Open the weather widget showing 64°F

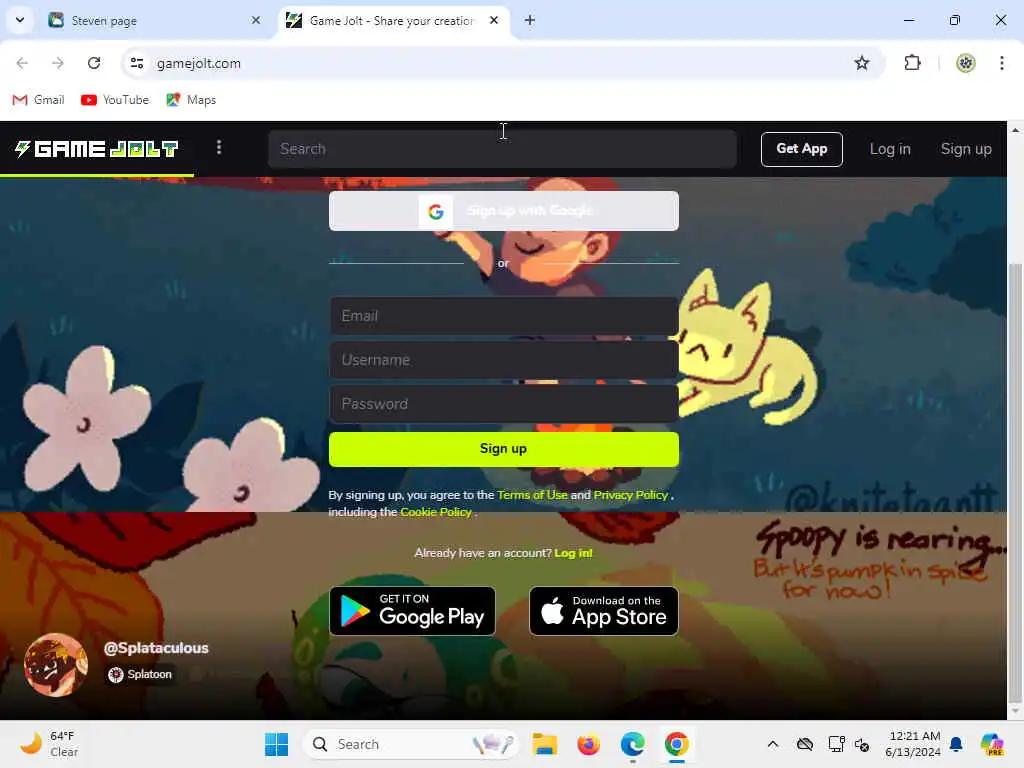tap(49, 744)
